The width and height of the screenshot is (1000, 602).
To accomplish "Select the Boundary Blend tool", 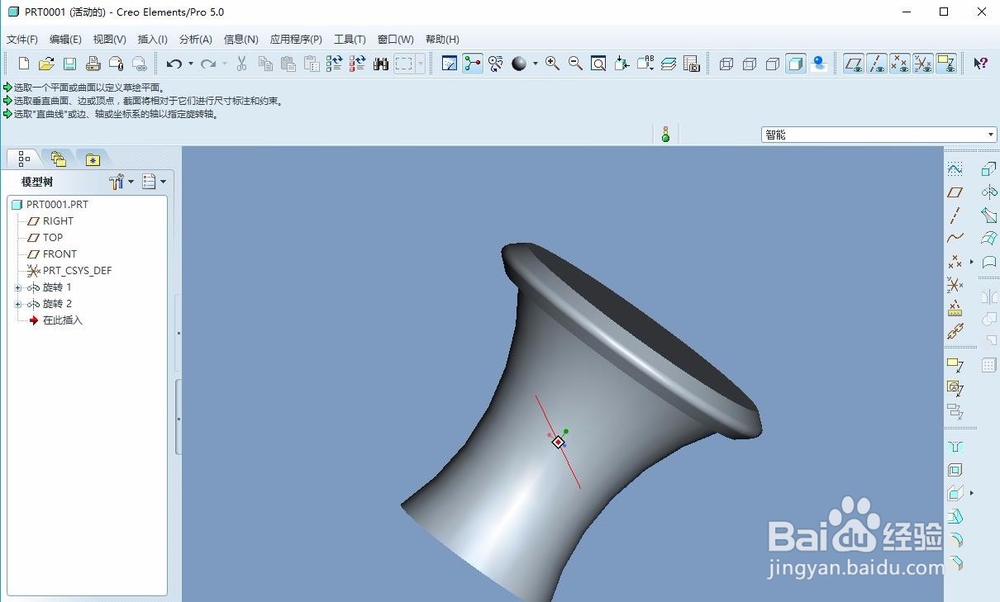I will [x=989, y=238].
